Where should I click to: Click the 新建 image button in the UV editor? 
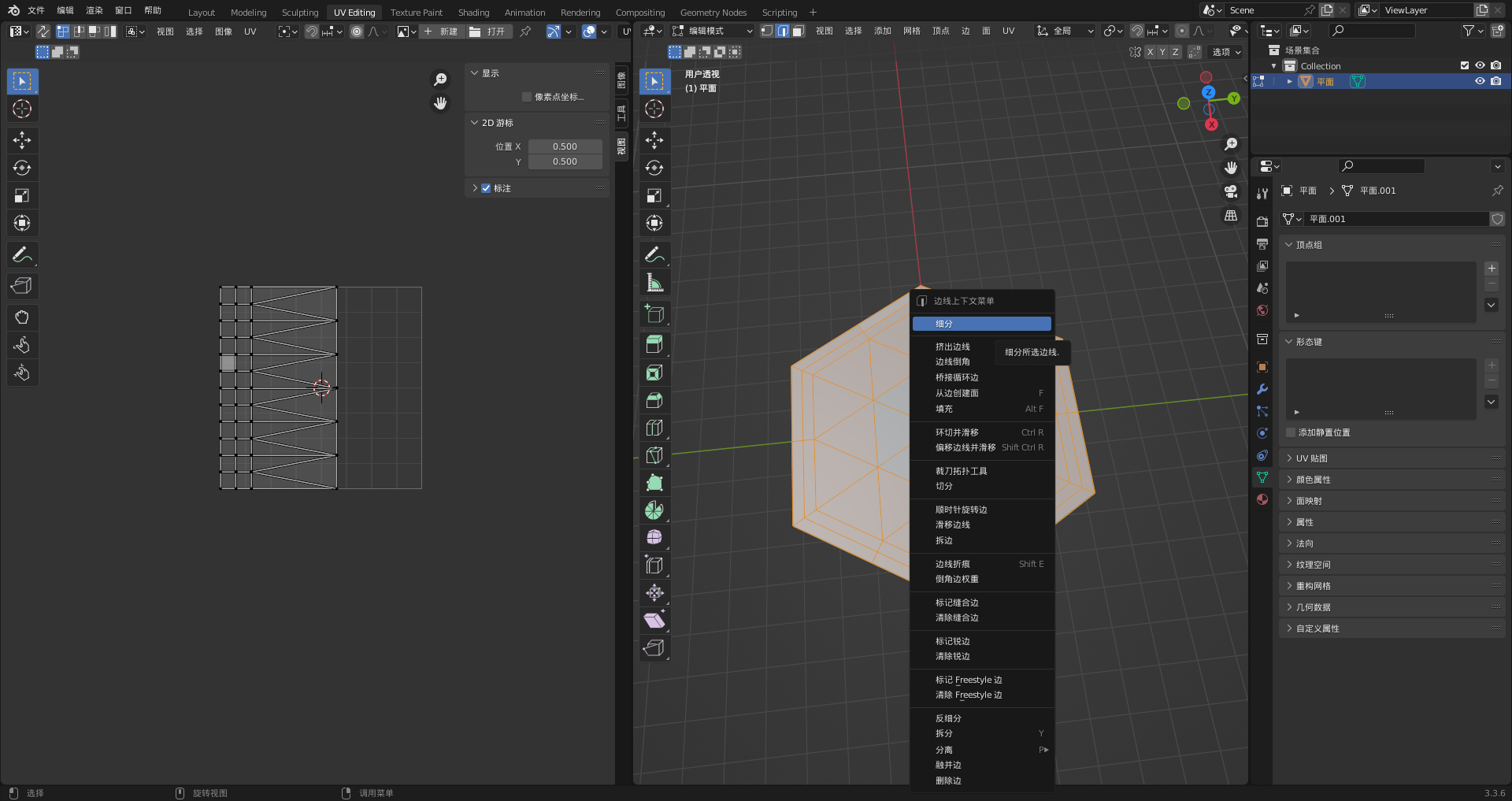pos(440,32)
